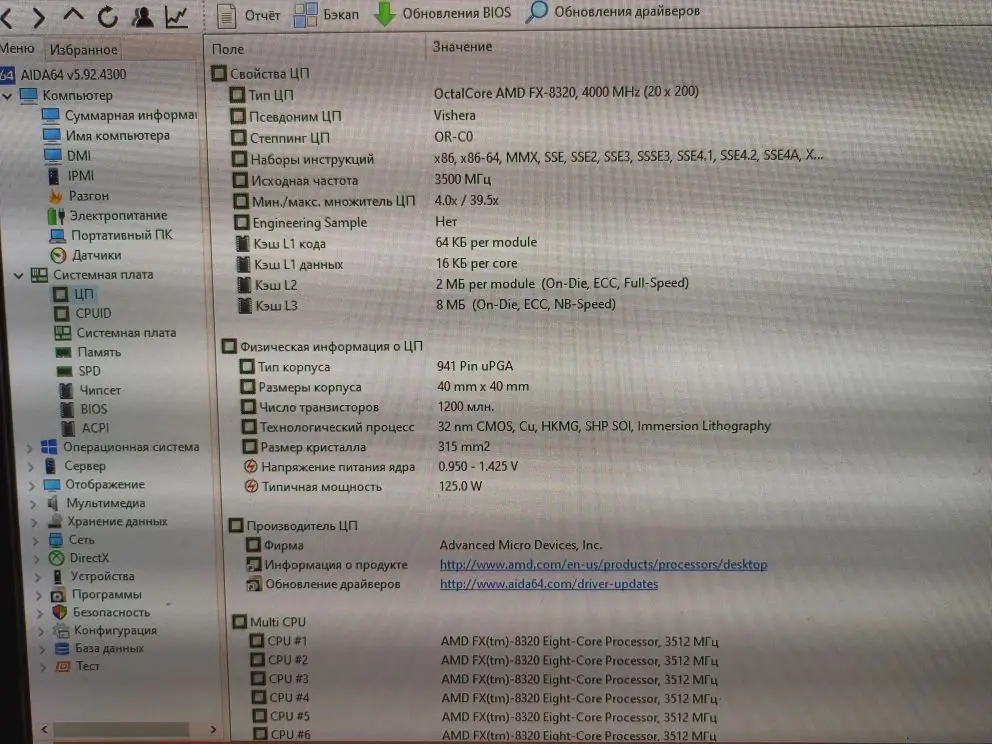This screenshot has height=744, width=992.
Task: Expand the Операционная система node
Action: coord(29,448)
